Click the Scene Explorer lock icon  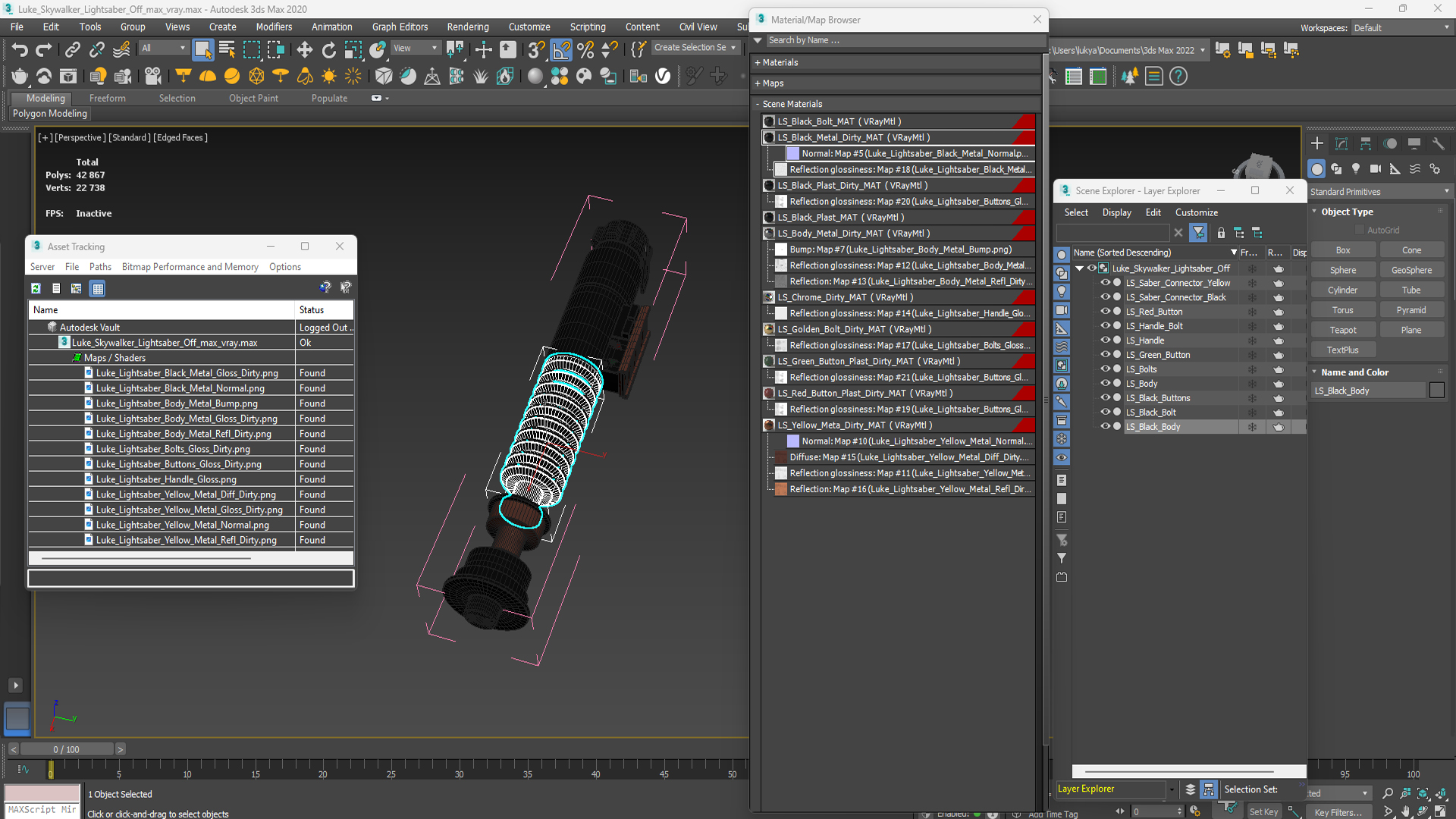(x=1221, y=233)
